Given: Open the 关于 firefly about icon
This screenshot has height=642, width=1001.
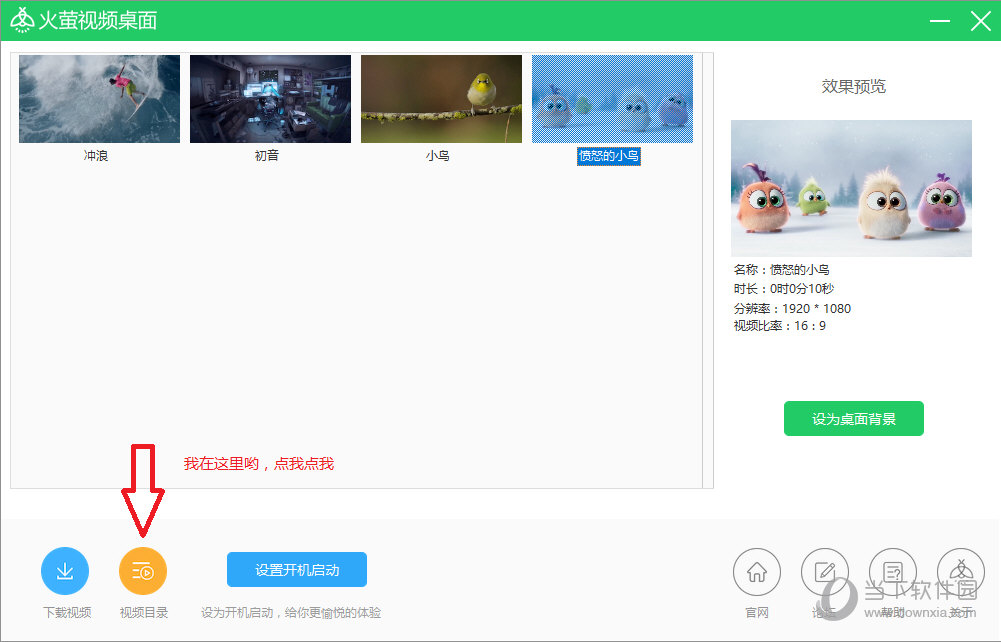Looking at the screenshot, I should (961, 572).
